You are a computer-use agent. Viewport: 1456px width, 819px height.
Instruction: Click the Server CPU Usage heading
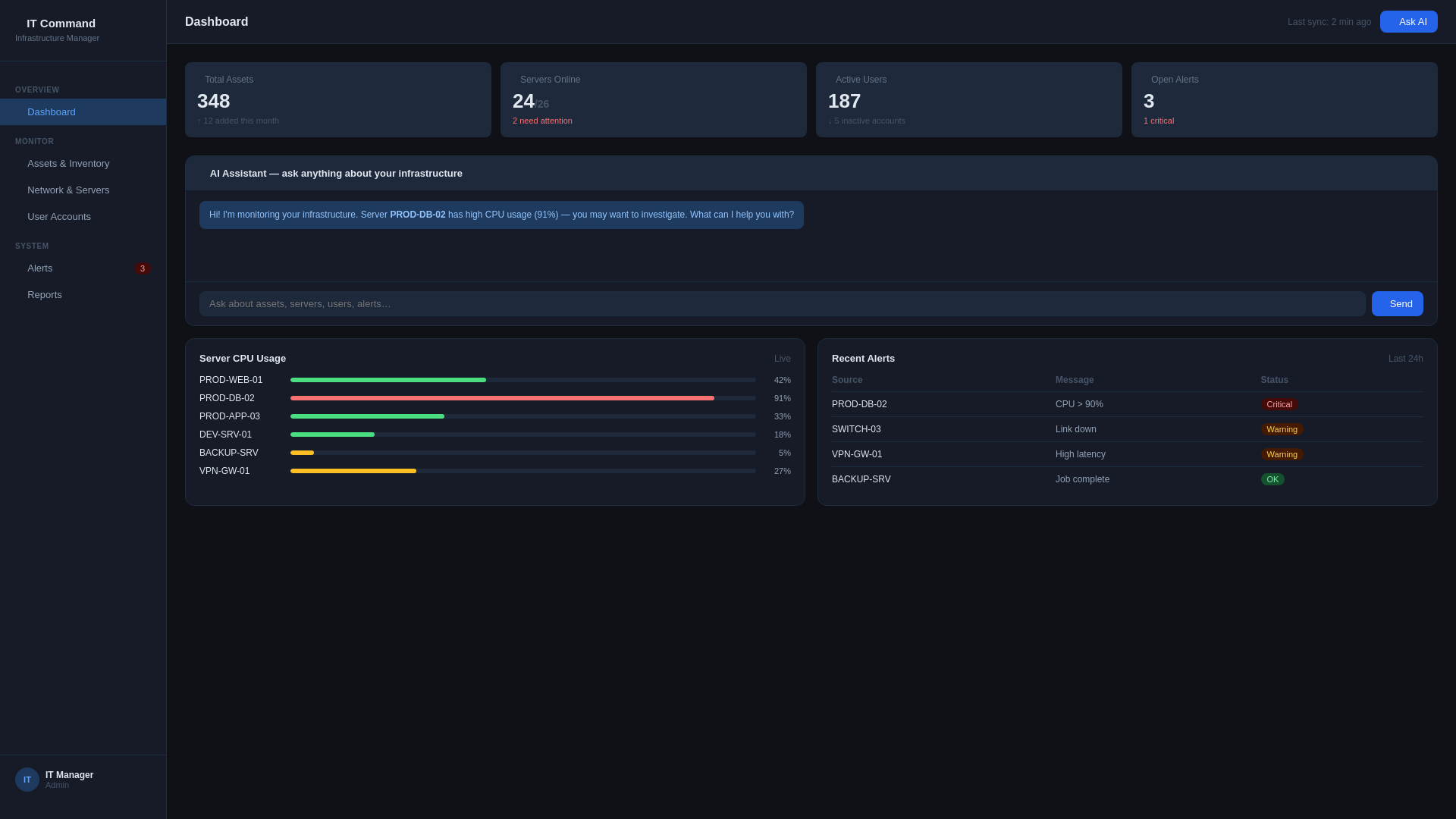pyautogui.click(x=243, y=359)
